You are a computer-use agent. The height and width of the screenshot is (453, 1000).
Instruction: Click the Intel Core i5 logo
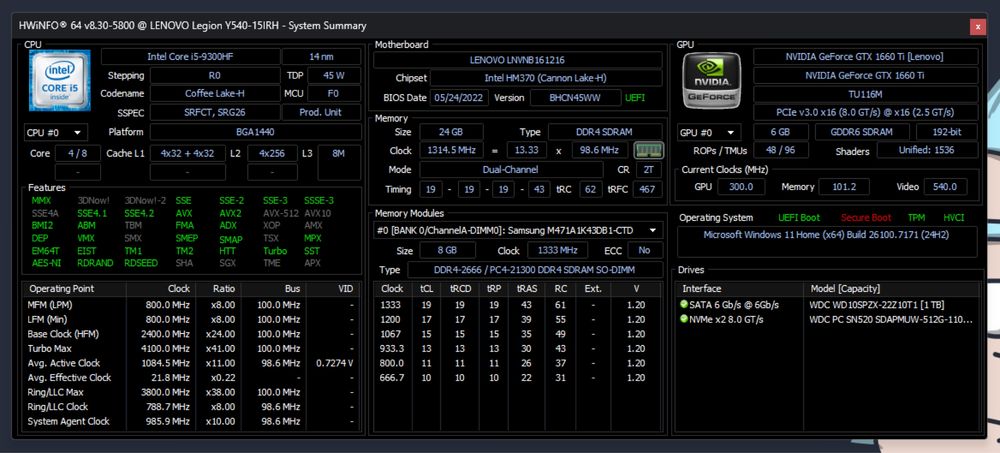59,80
